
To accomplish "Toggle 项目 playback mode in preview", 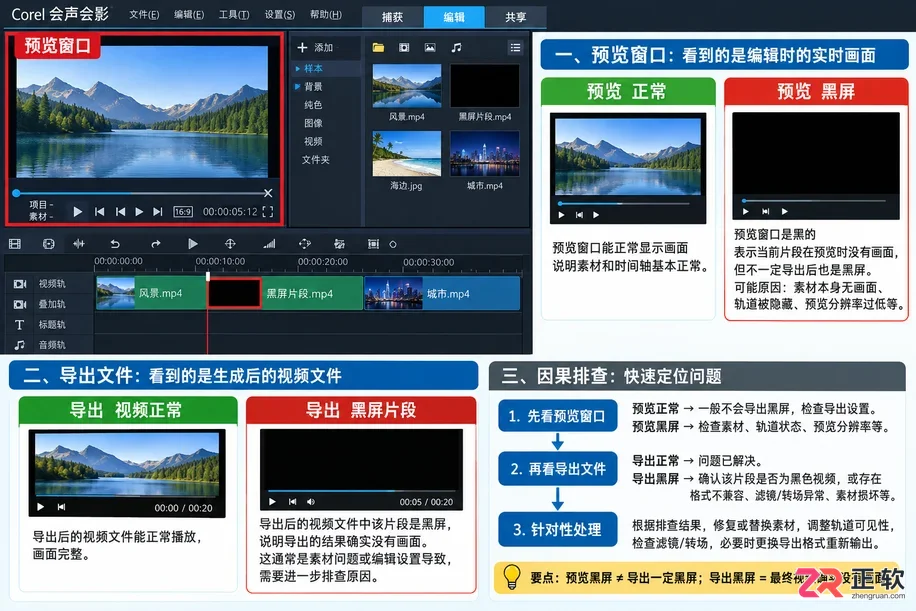I will 41,204.
